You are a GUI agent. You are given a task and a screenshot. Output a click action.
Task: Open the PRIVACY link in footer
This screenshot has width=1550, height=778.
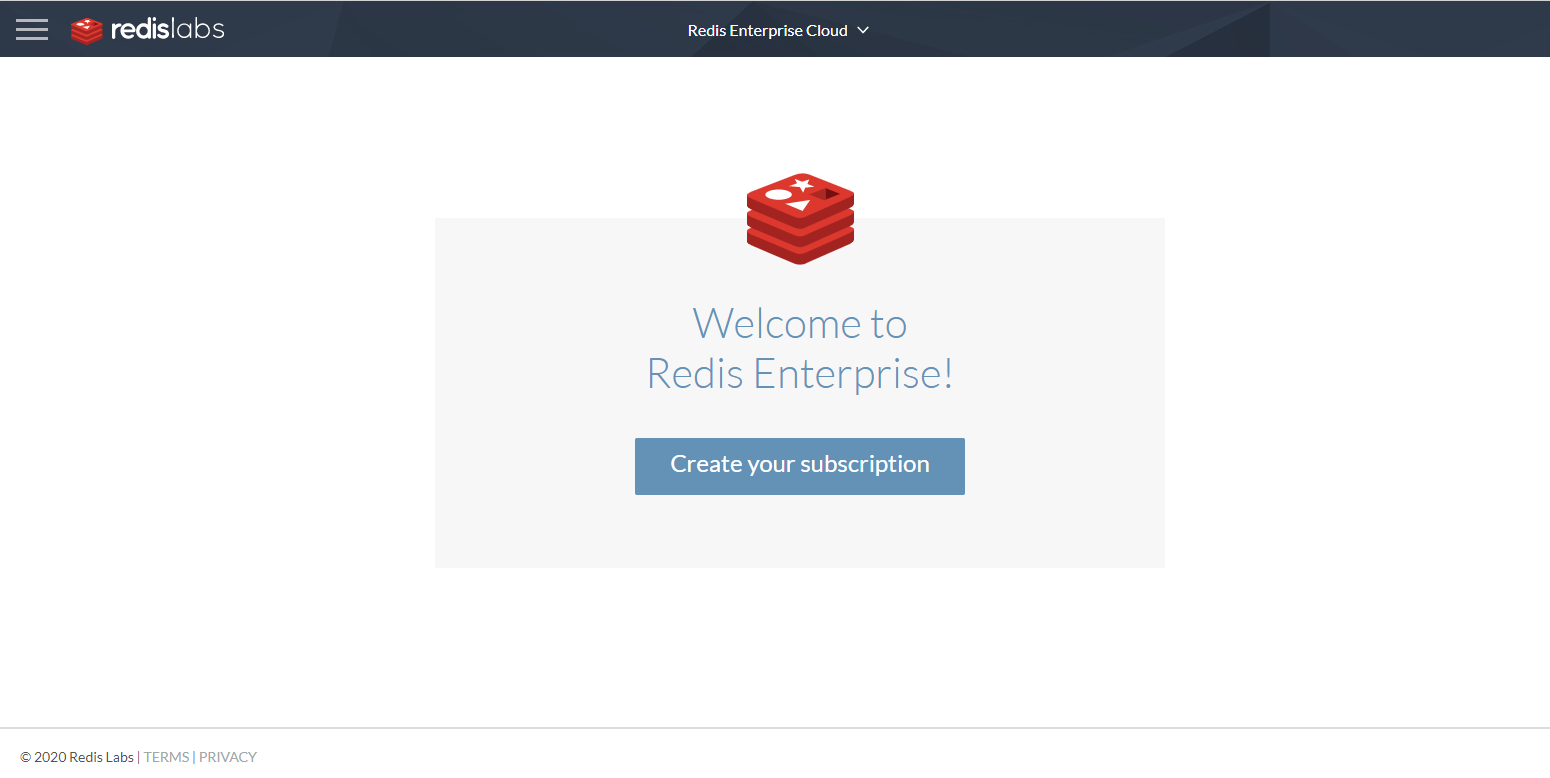point(228,757)
